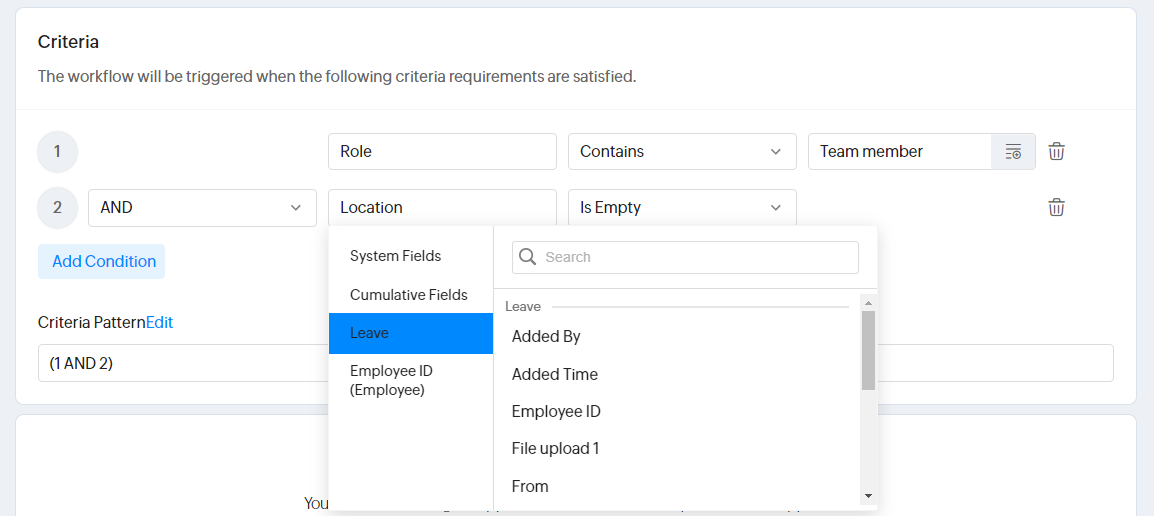This screenshot has height=516, width=1154.
Task: Pick Added Time from field list
Action: [554, 374]
